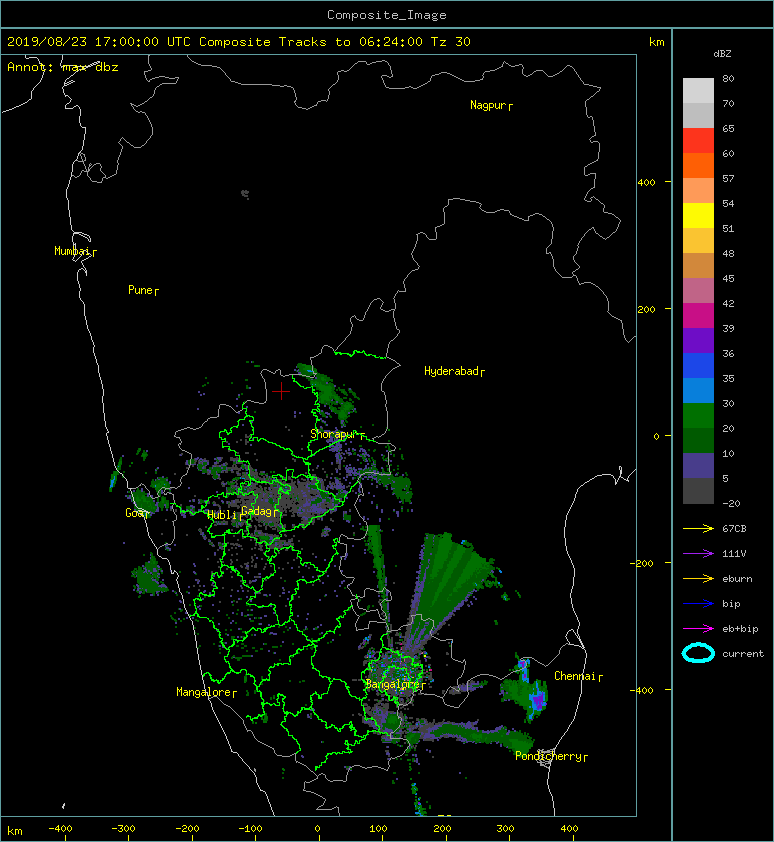Select the magenta 39 dBZ color swatch
Screen dimensions: 774x842
click(698, 315)
